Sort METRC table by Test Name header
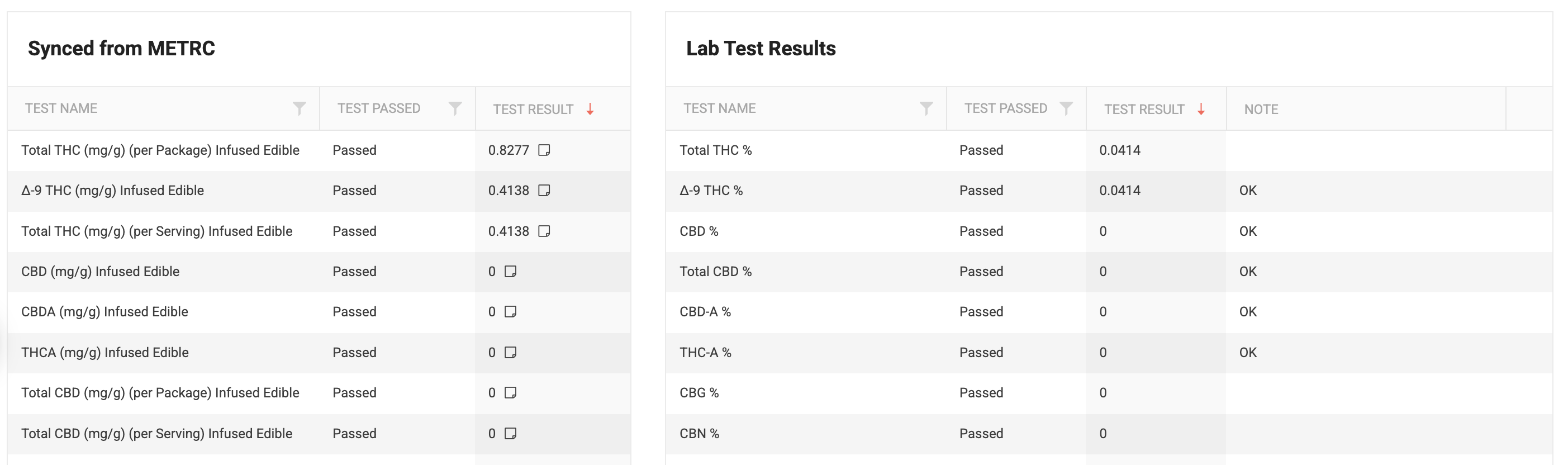Viewport: 1568px width, 465px height. (x=61, y=108)
